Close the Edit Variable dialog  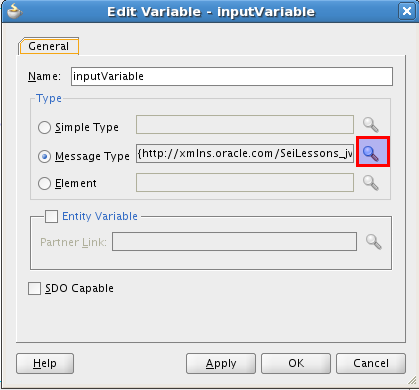pyautogui.click(x=407, y=11)
